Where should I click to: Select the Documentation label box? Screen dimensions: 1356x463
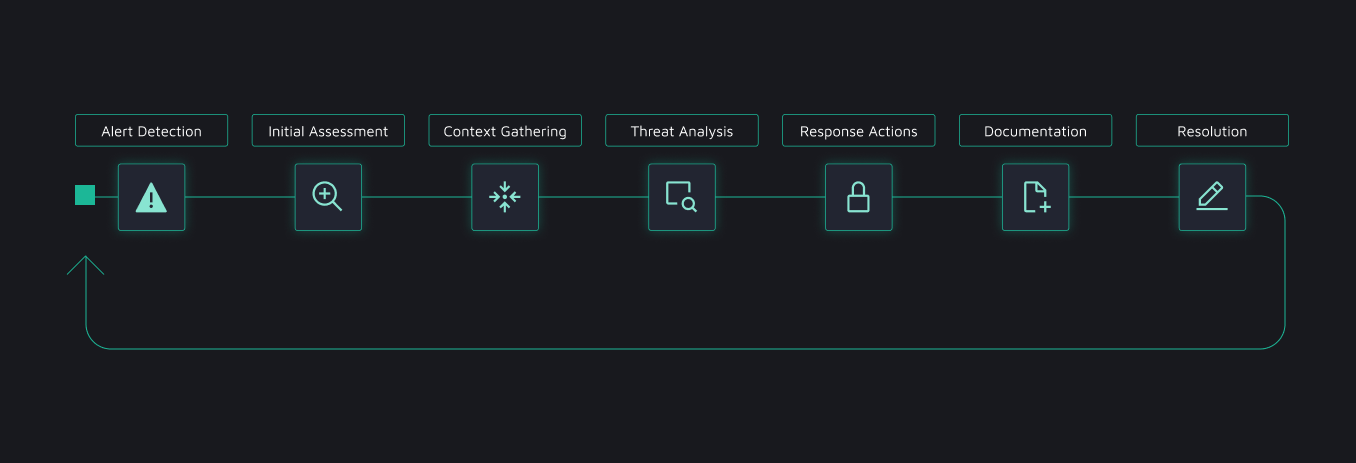pyautogui.click(x=1035, y=131)
